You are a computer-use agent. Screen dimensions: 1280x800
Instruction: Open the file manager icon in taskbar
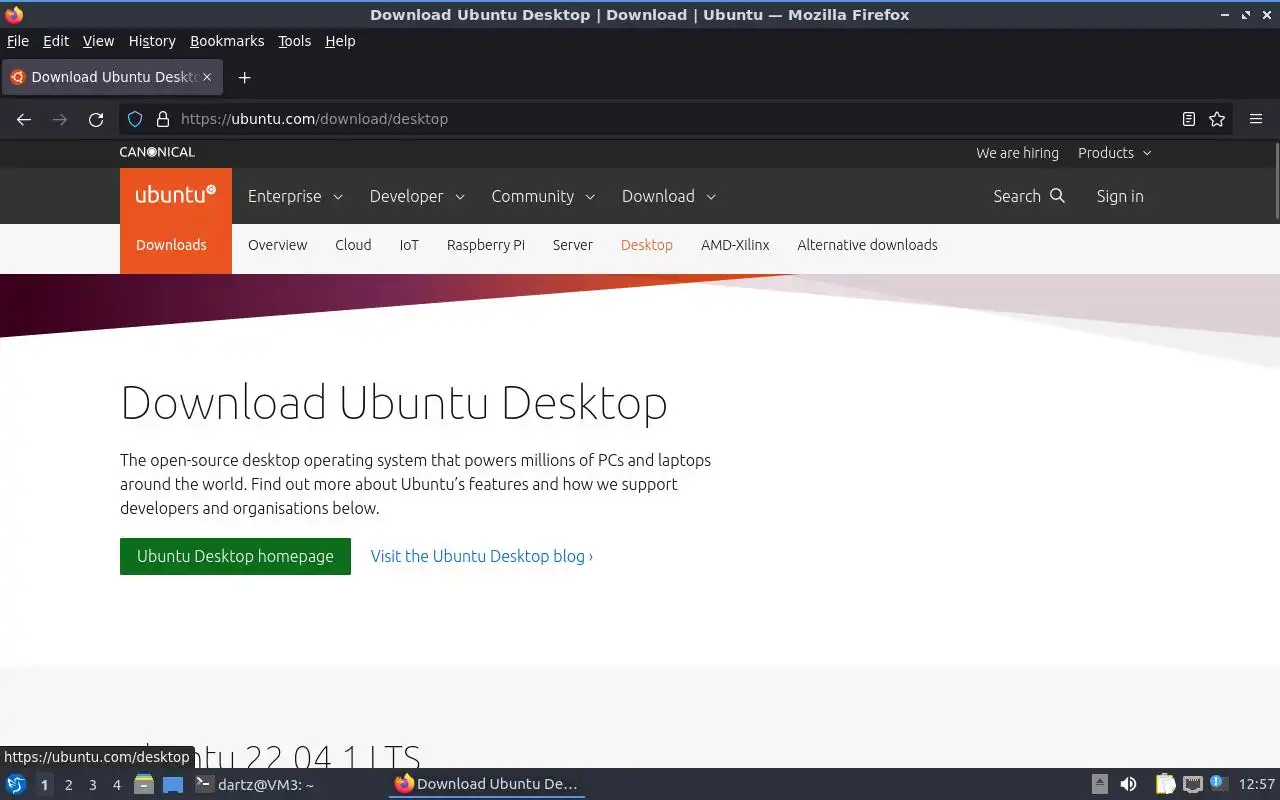coord(144,785)
